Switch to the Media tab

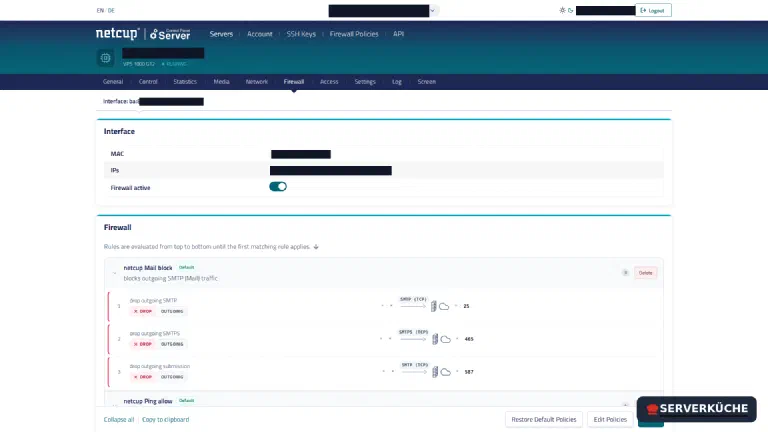pyautogui.click(x=221, y=82)
